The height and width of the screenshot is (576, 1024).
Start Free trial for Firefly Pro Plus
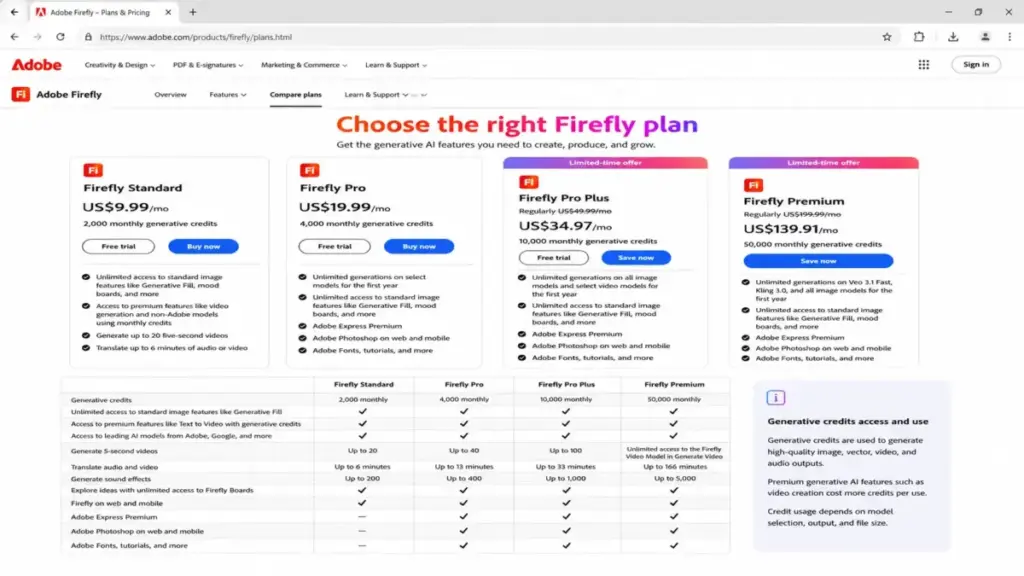click(554, 258)
